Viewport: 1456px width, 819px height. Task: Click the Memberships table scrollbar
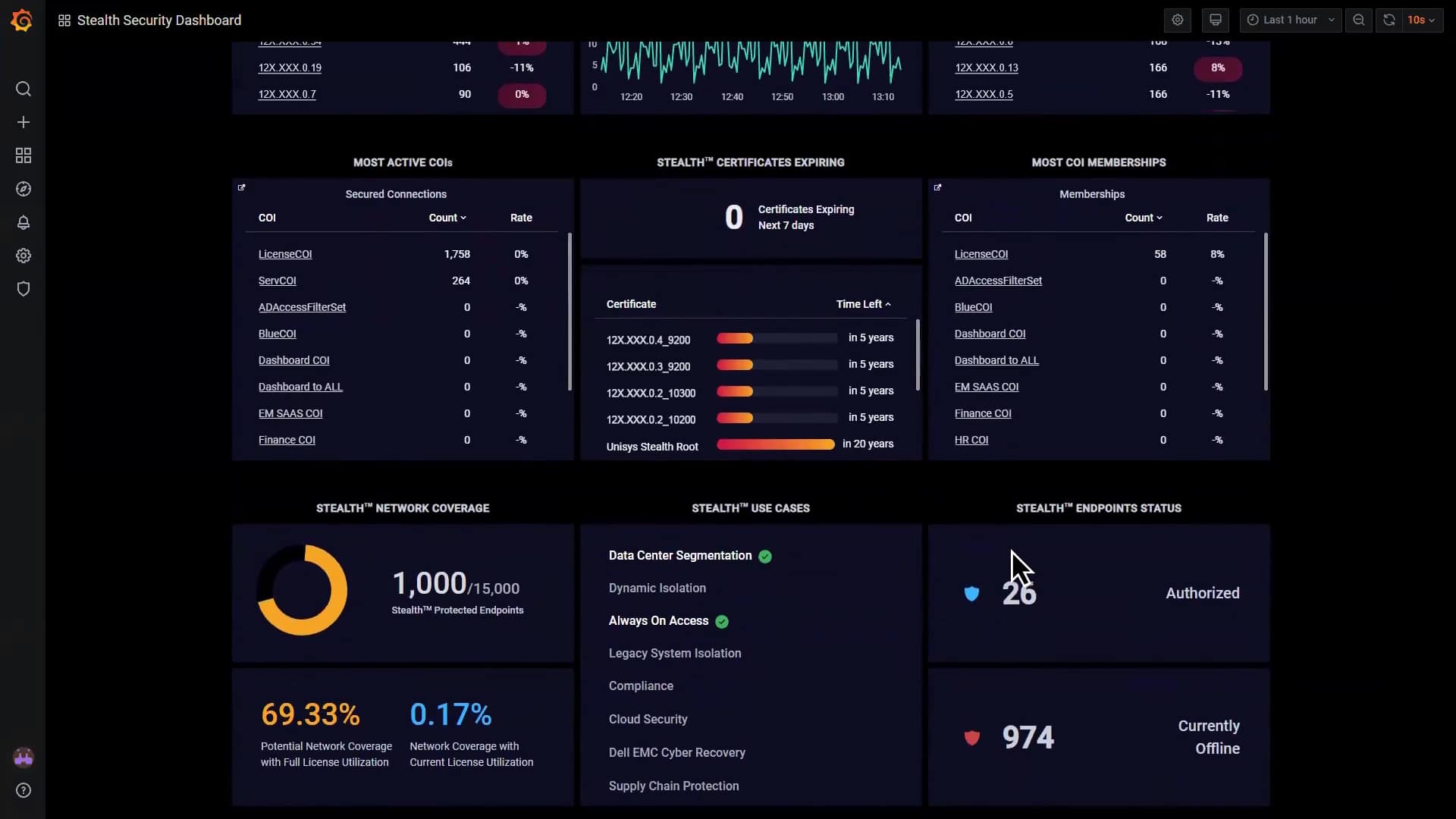pyautogui.click(x=1266, y=312)
